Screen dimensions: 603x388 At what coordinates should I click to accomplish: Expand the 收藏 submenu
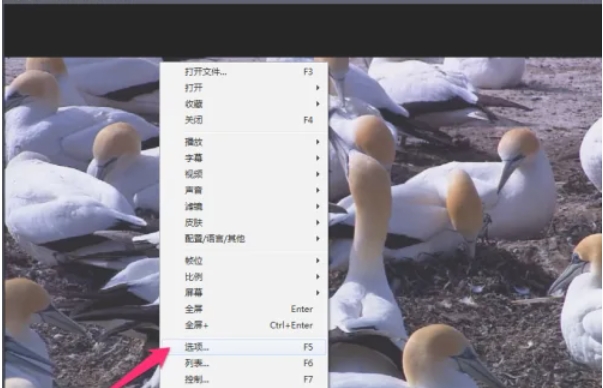244,104
